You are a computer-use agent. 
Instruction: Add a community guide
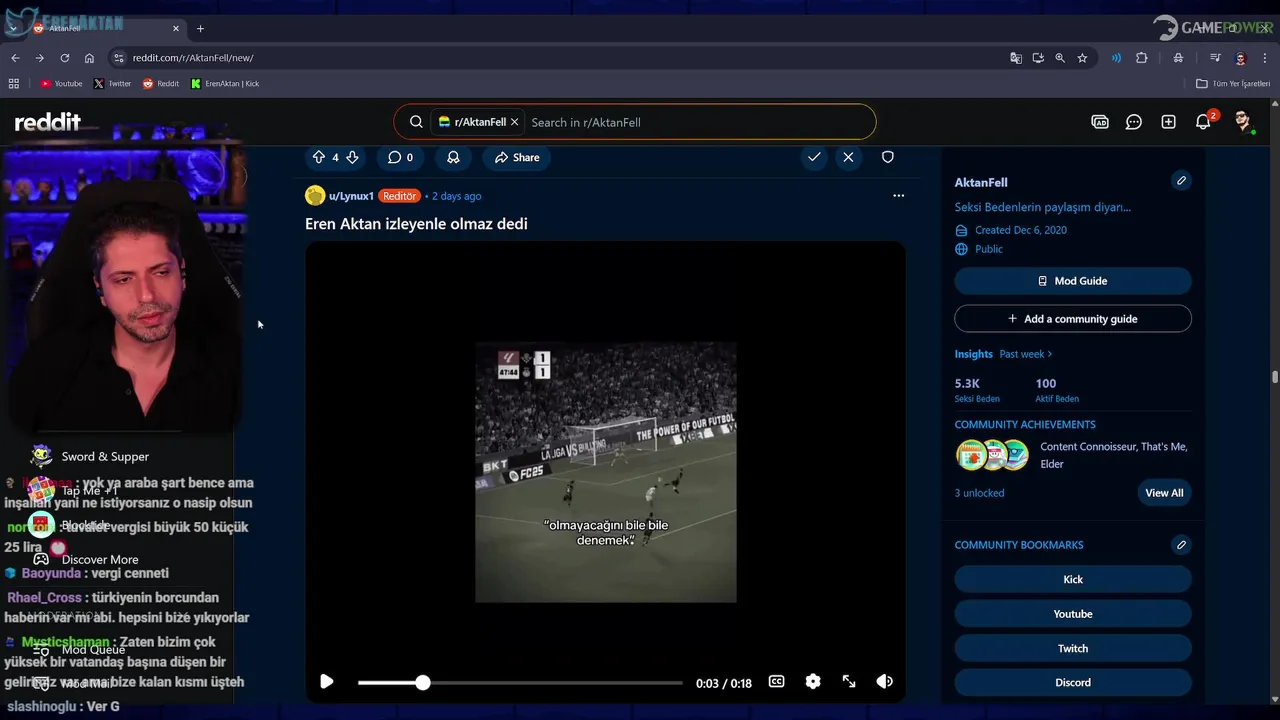1073,319
